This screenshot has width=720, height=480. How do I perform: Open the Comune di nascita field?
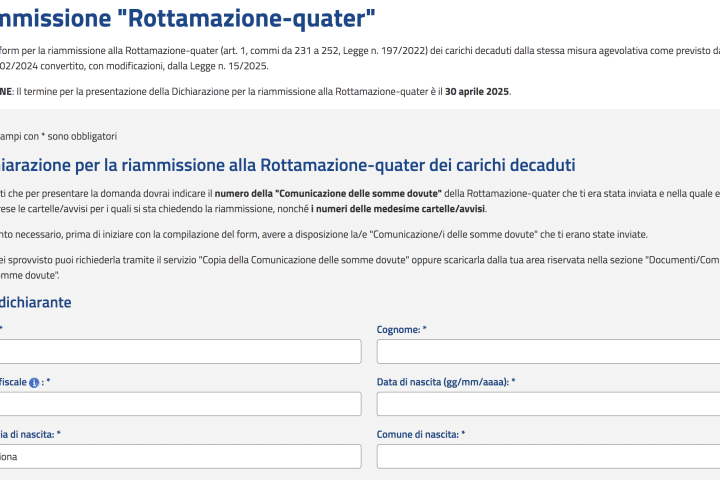(548, 457)
